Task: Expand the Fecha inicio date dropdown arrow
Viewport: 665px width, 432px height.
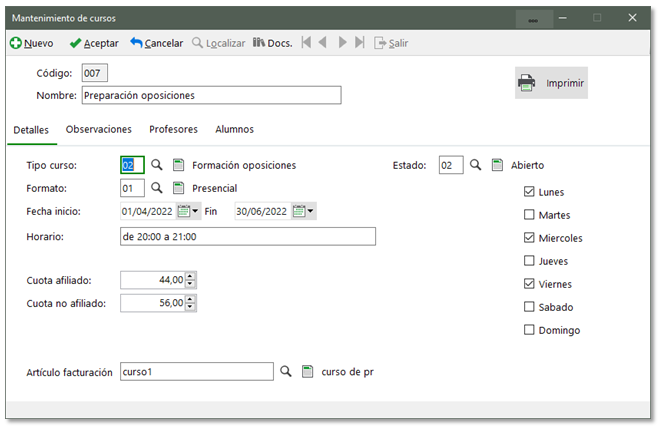Action: (195, 211)
